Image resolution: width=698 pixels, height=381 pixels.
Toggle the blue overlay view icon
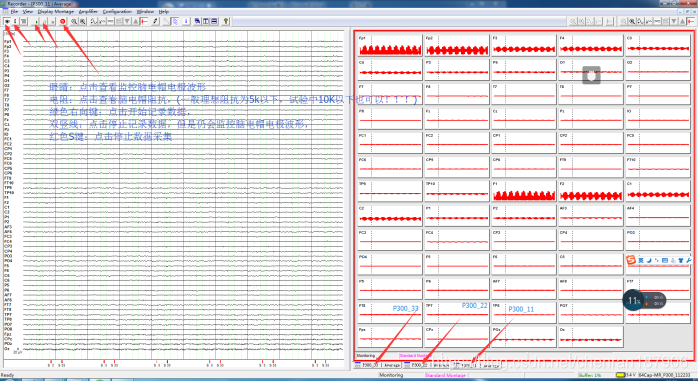click(176, 21)
